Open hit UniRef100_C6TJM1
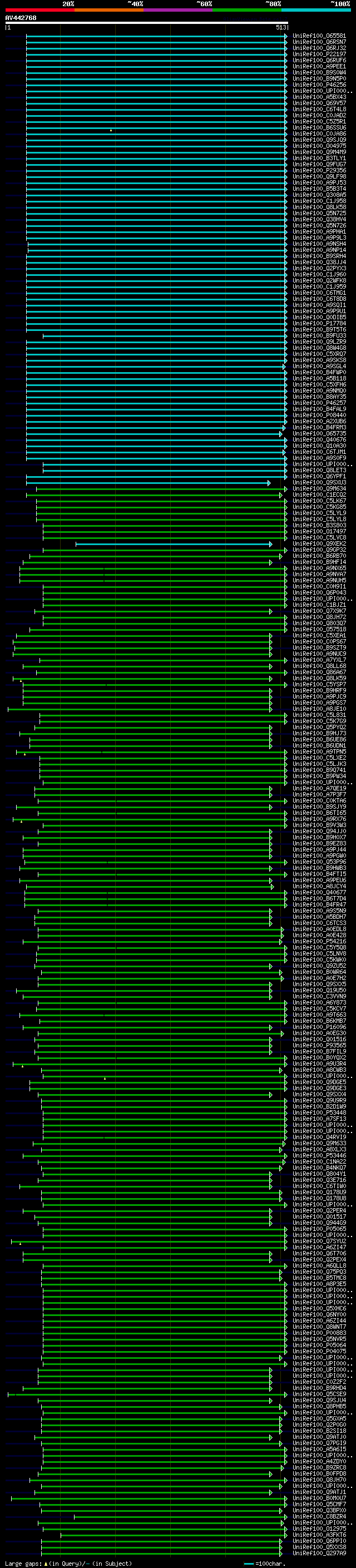The height and width of the screenshot is (1568, 356). 319,452
